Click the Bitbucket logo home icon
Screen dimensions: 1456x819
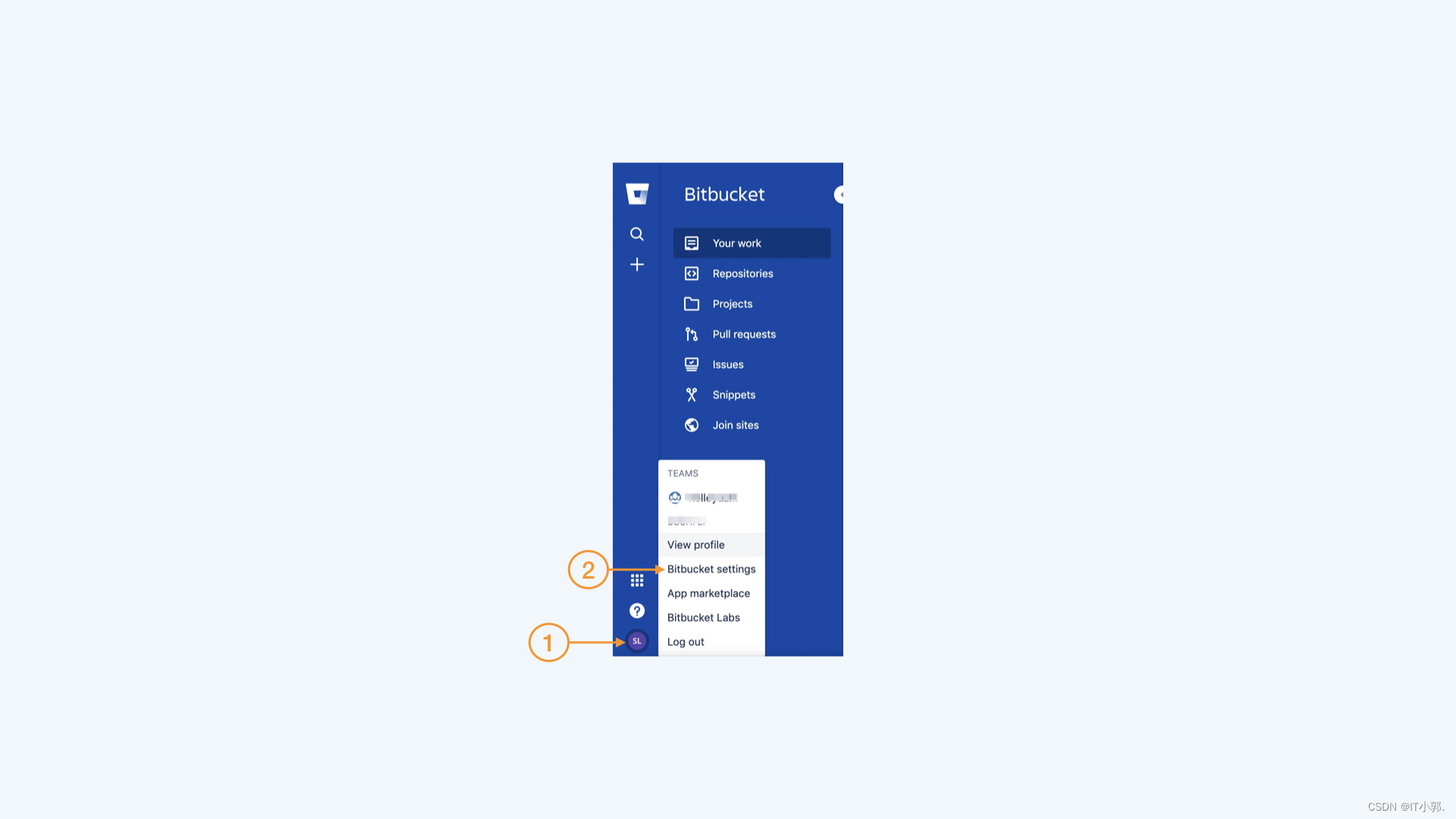(x=637, y=194)
